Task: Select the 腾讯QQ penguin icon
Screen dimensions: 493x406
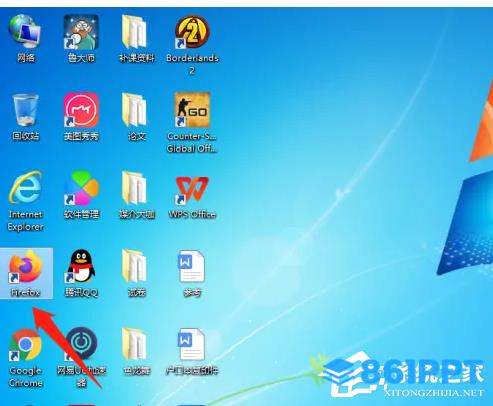Action: point(81,273)
